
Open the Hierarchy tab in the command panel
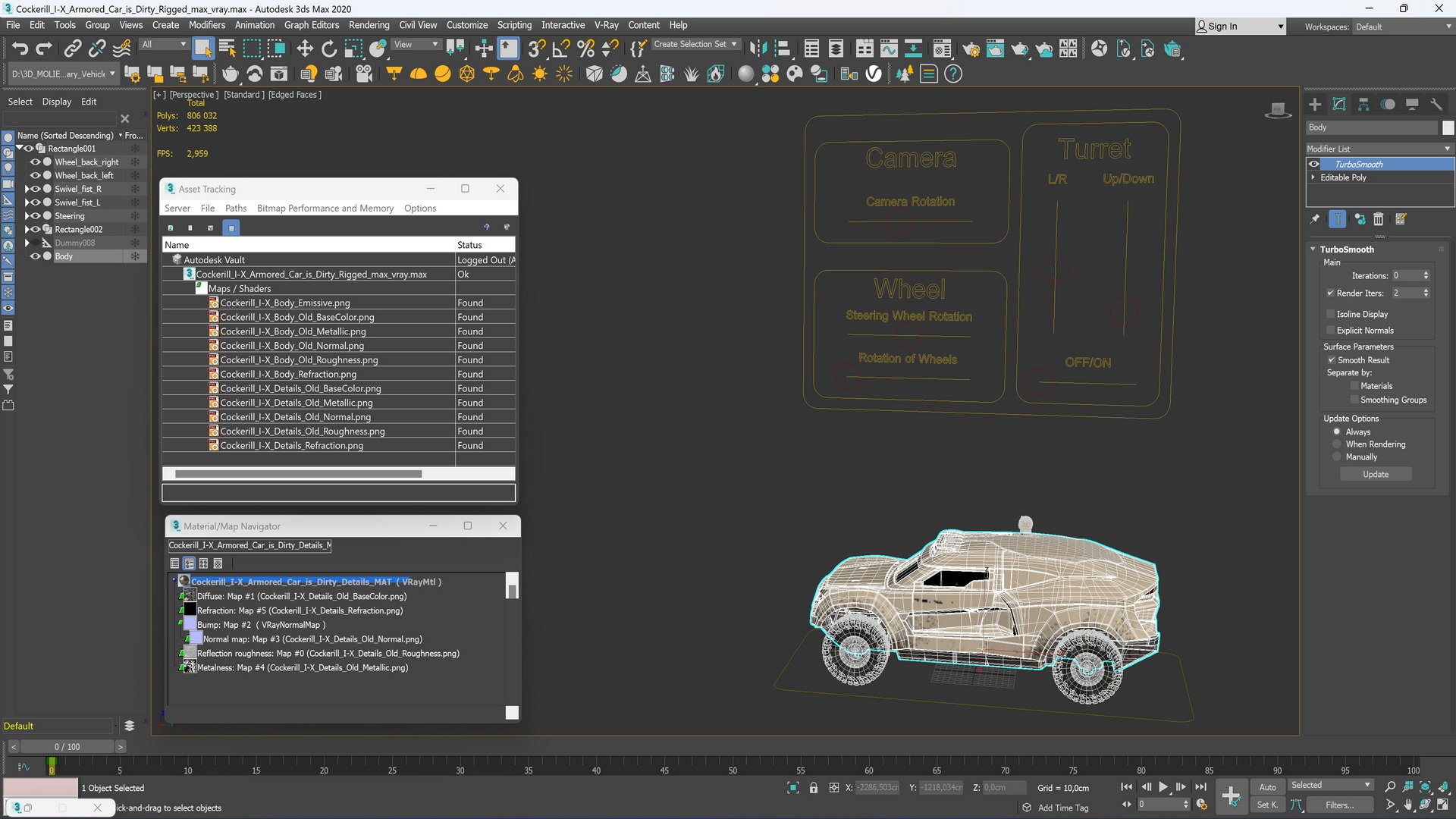pyautogui.click(x=1363, y=105)
